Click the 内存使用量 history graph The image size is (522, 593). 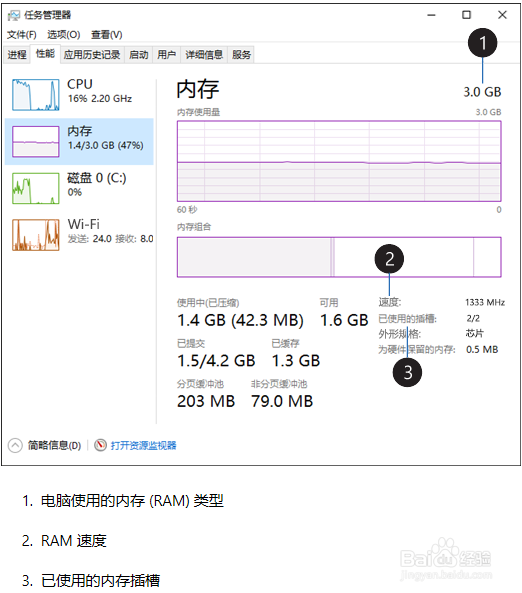point(339,161)
